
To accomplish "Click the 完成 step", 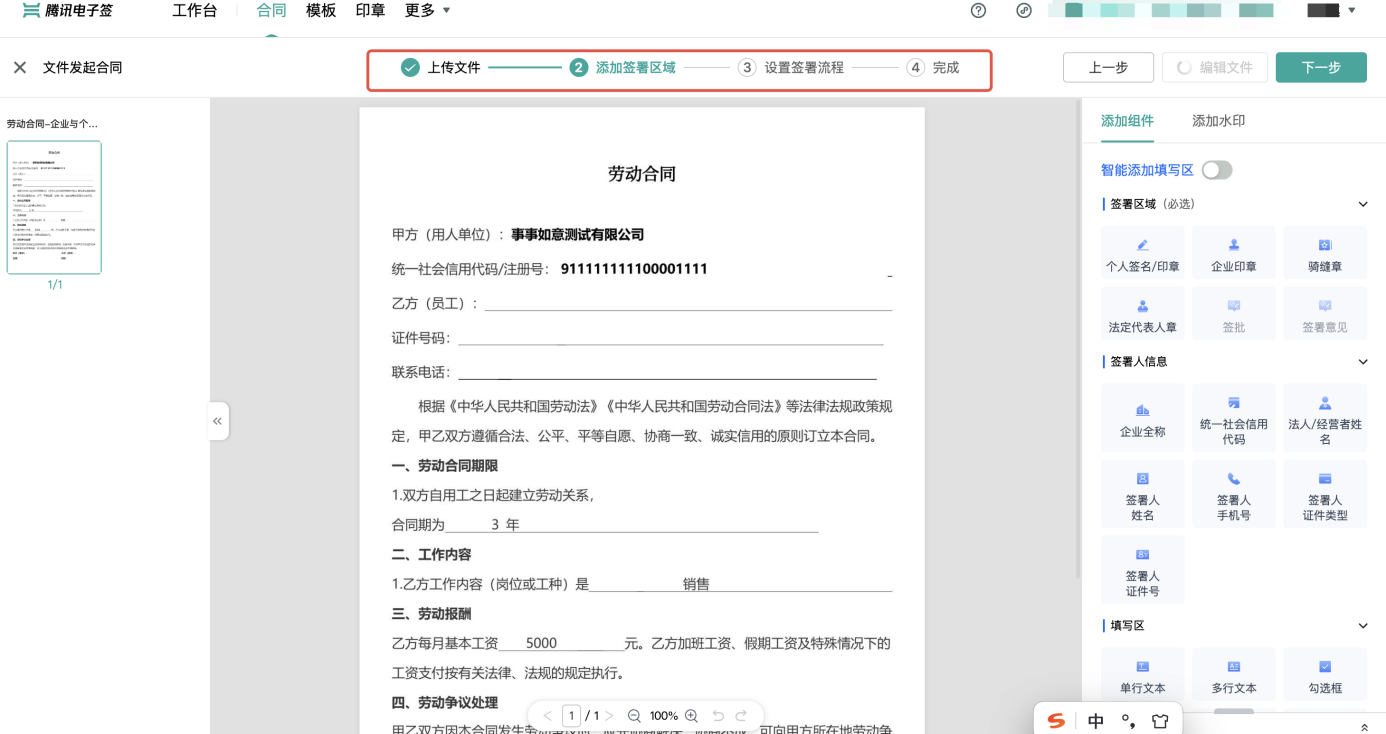I will [933, 68].
